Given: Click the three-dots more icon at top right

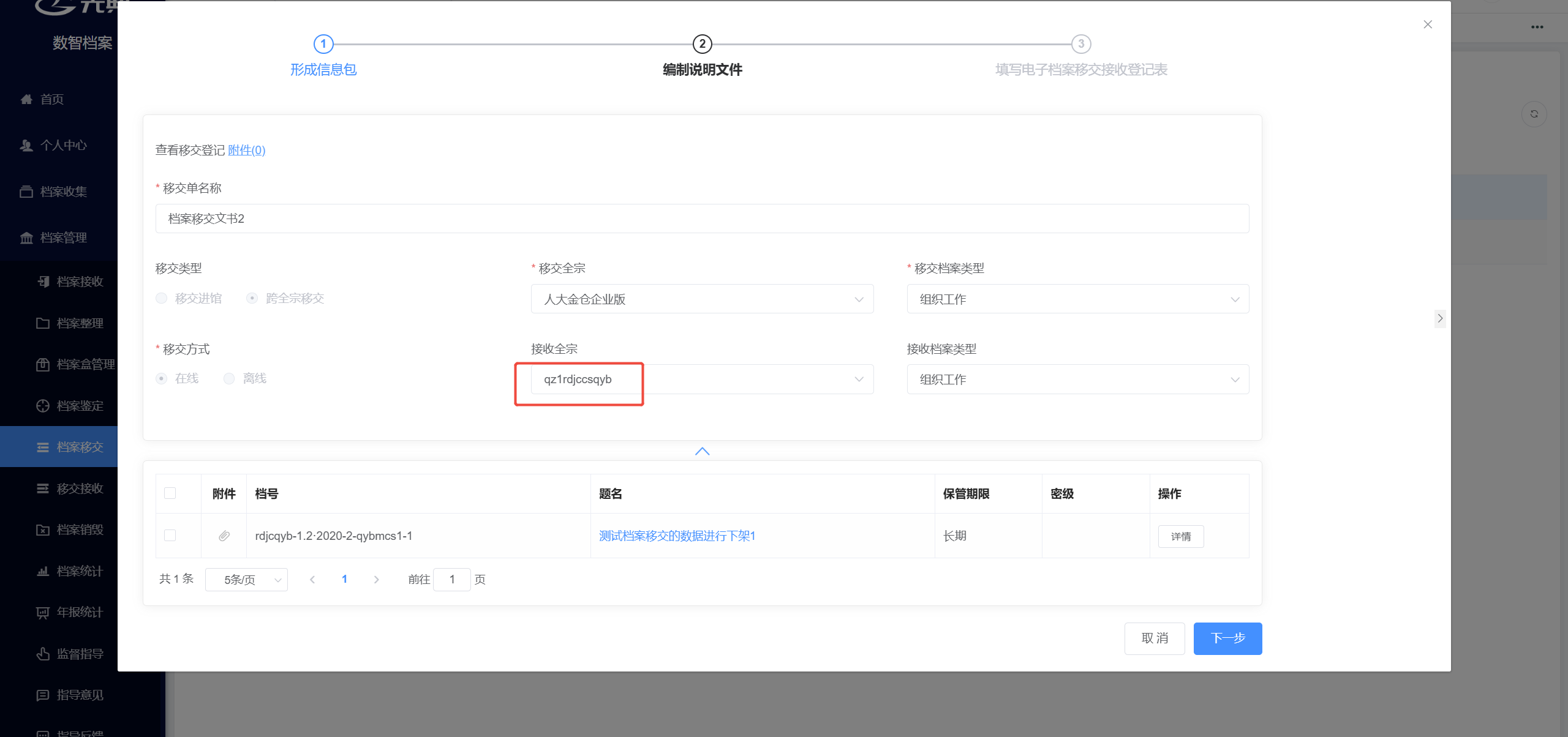Looking at the screenshot, I should click(1537, 27).
